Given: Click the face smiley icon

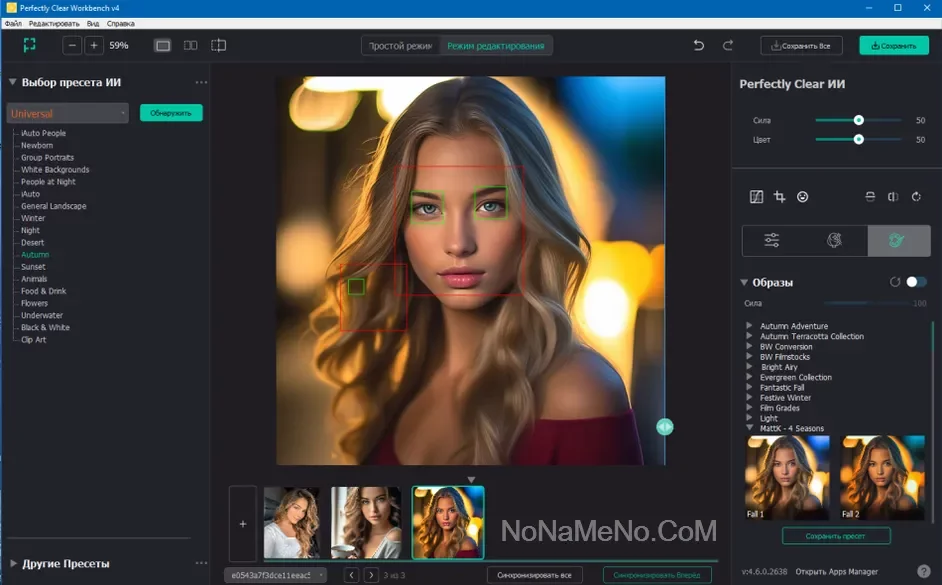Looking at the screenshot, I should (x=802, y=197).
